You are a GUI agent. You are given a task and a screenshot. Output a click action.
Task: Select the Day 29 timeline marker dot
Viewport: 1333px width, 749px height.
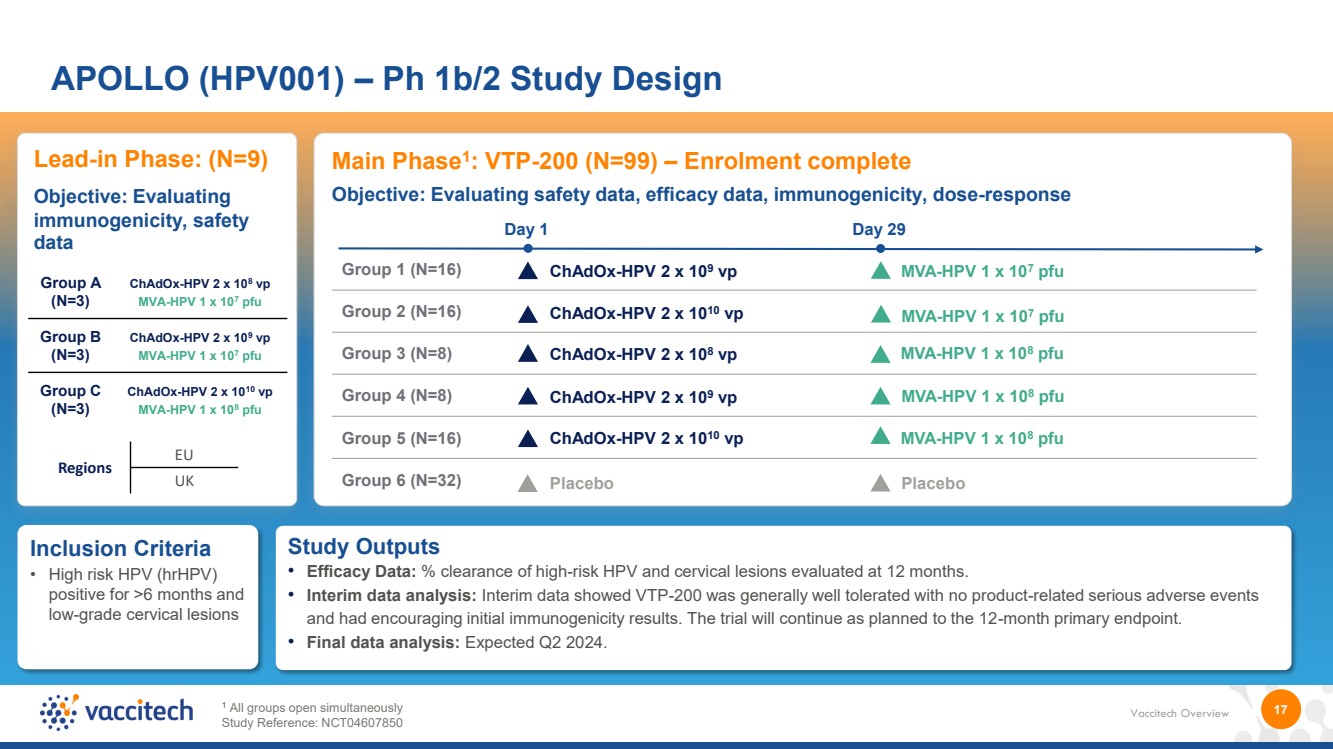[x=880, y=248]
